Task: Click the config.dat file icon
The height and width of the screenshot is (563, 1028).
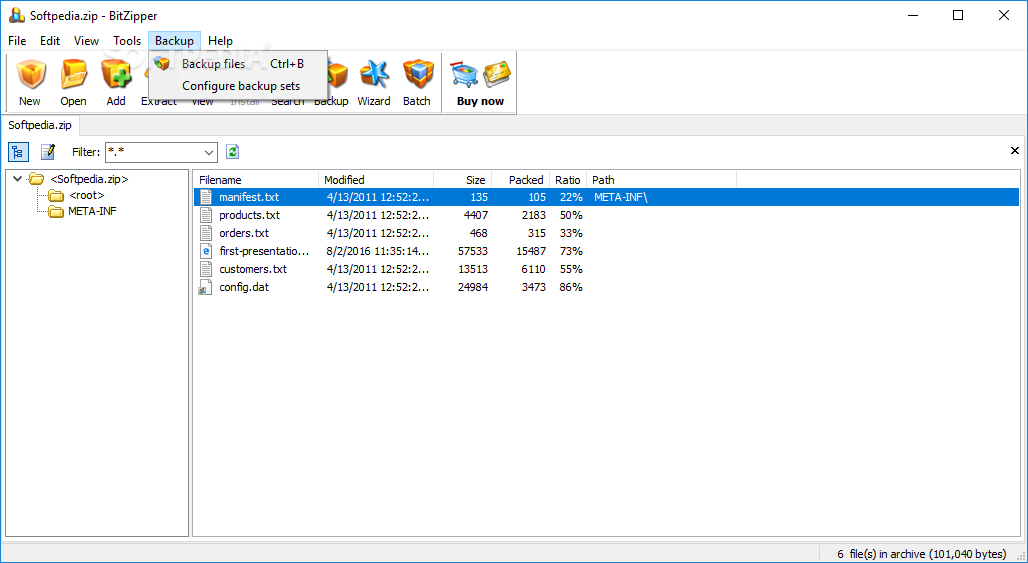Action: [x=206, y=287]
